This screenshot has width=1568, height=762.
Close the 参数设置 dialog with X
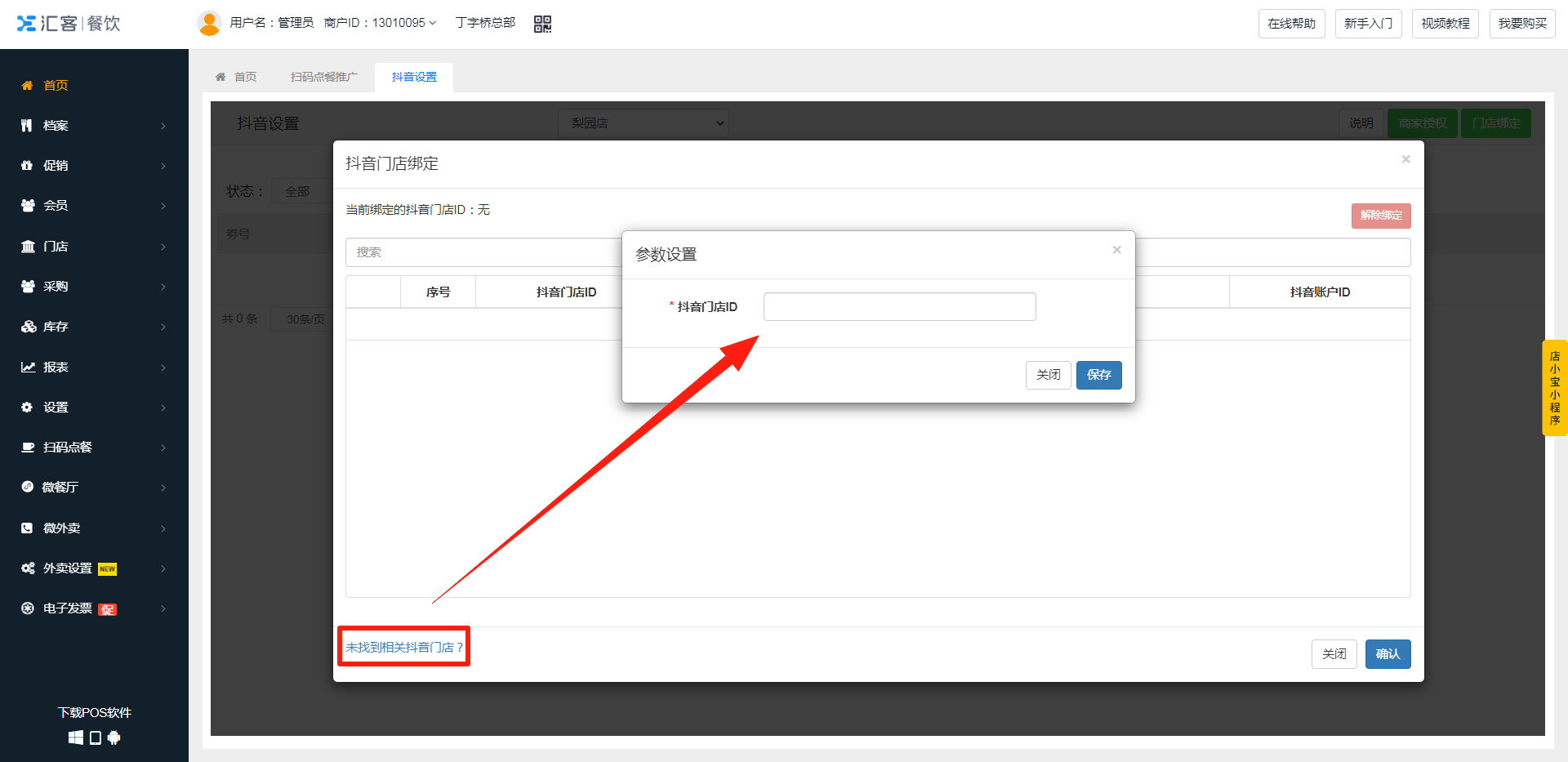[1116, 250]
